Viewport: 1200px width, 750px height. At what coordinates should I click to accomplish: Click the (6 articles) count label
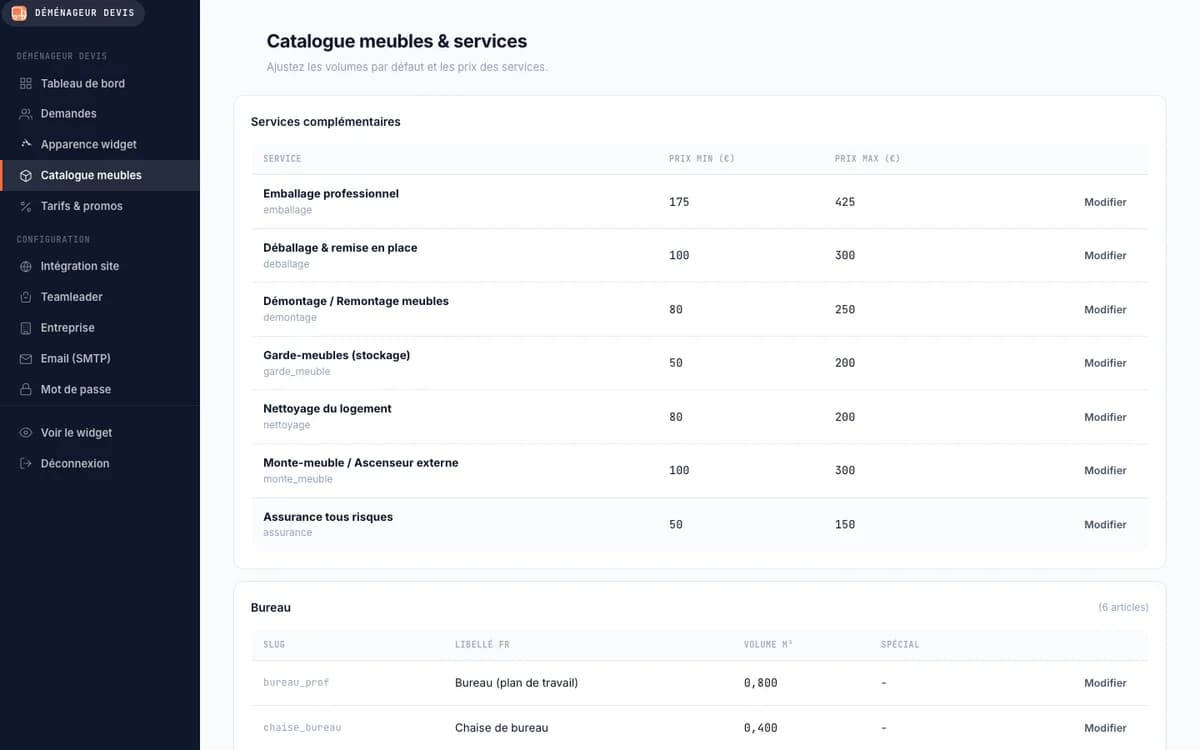(x=1123, y=608)
